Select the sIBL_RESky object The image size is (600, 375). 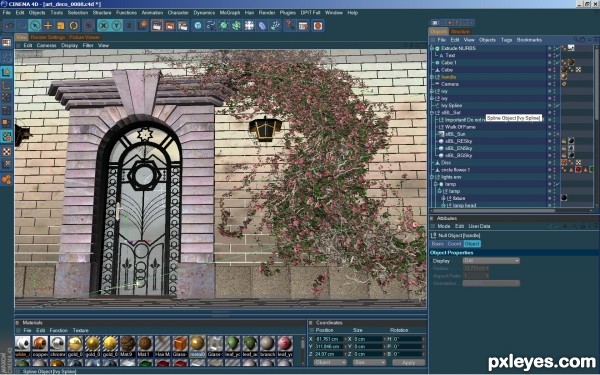(x=458, y=141)
